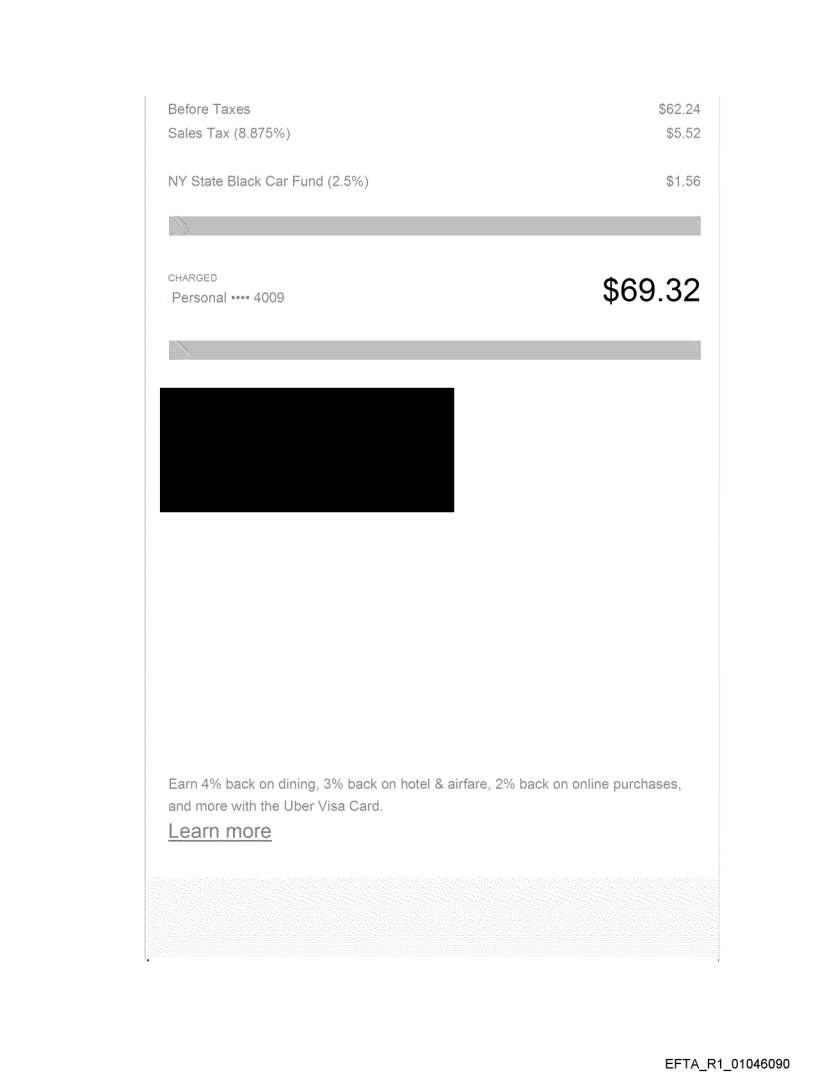Image resolution: width=816 pixels, height=1073 pixels.
Task: Click the "Learn more" link
Action: 219,831
